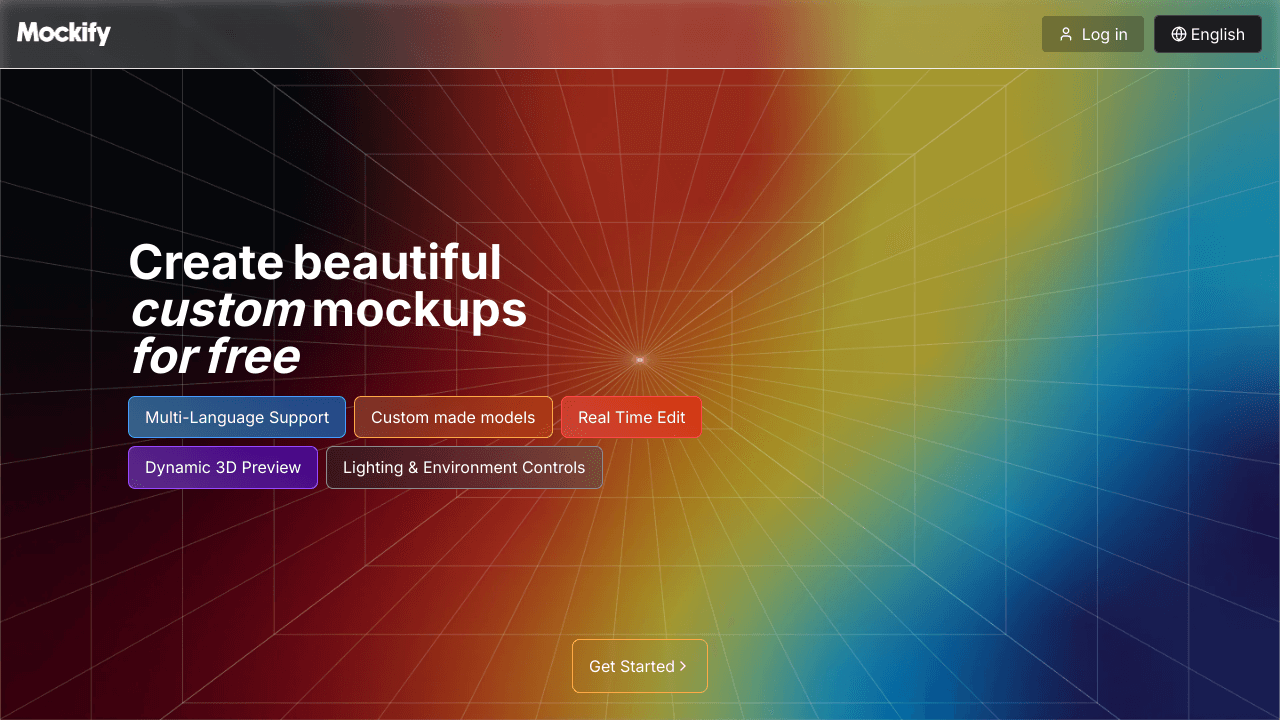Select the Multi-Language Support tag
Screen dimensions: 1280x720
[237, 417]
